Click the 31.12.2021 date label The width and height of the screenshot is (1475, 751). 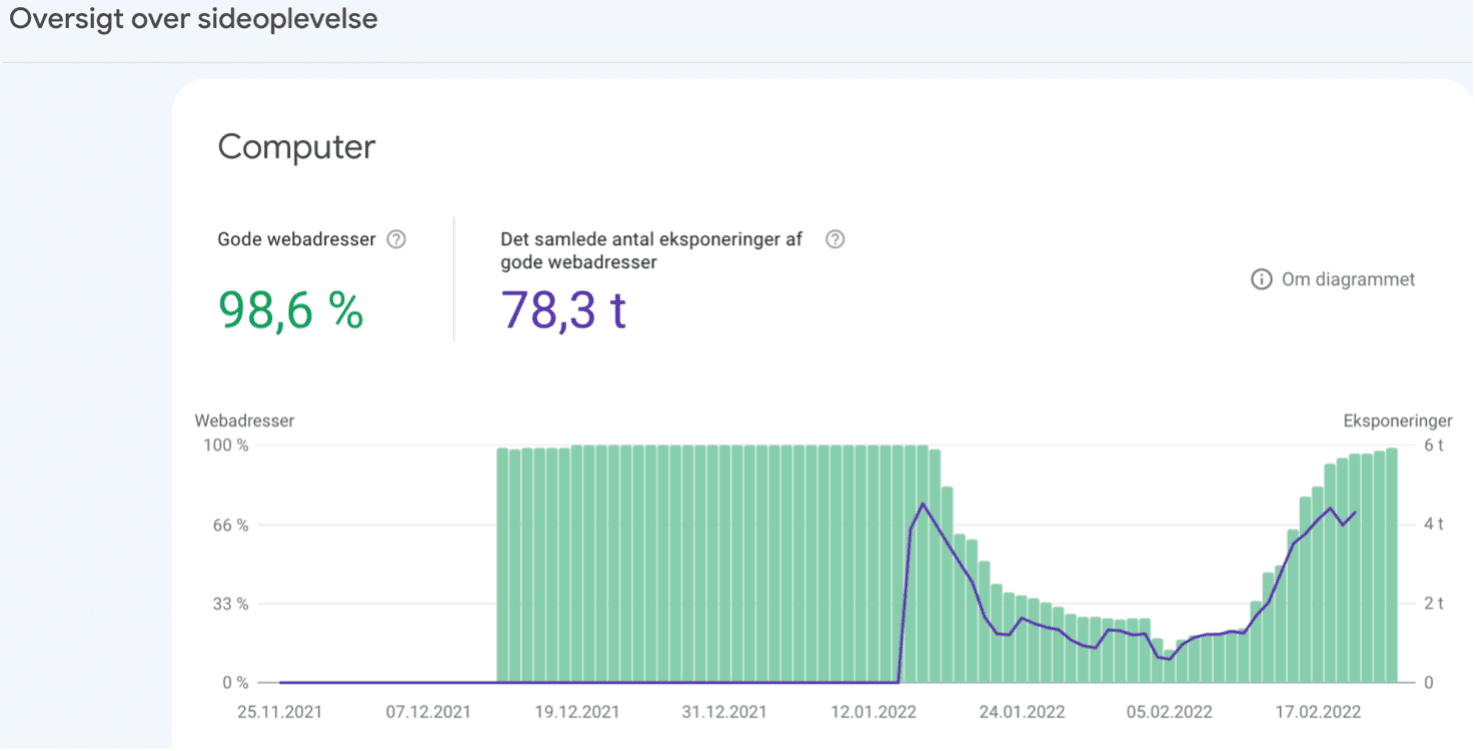725,713
